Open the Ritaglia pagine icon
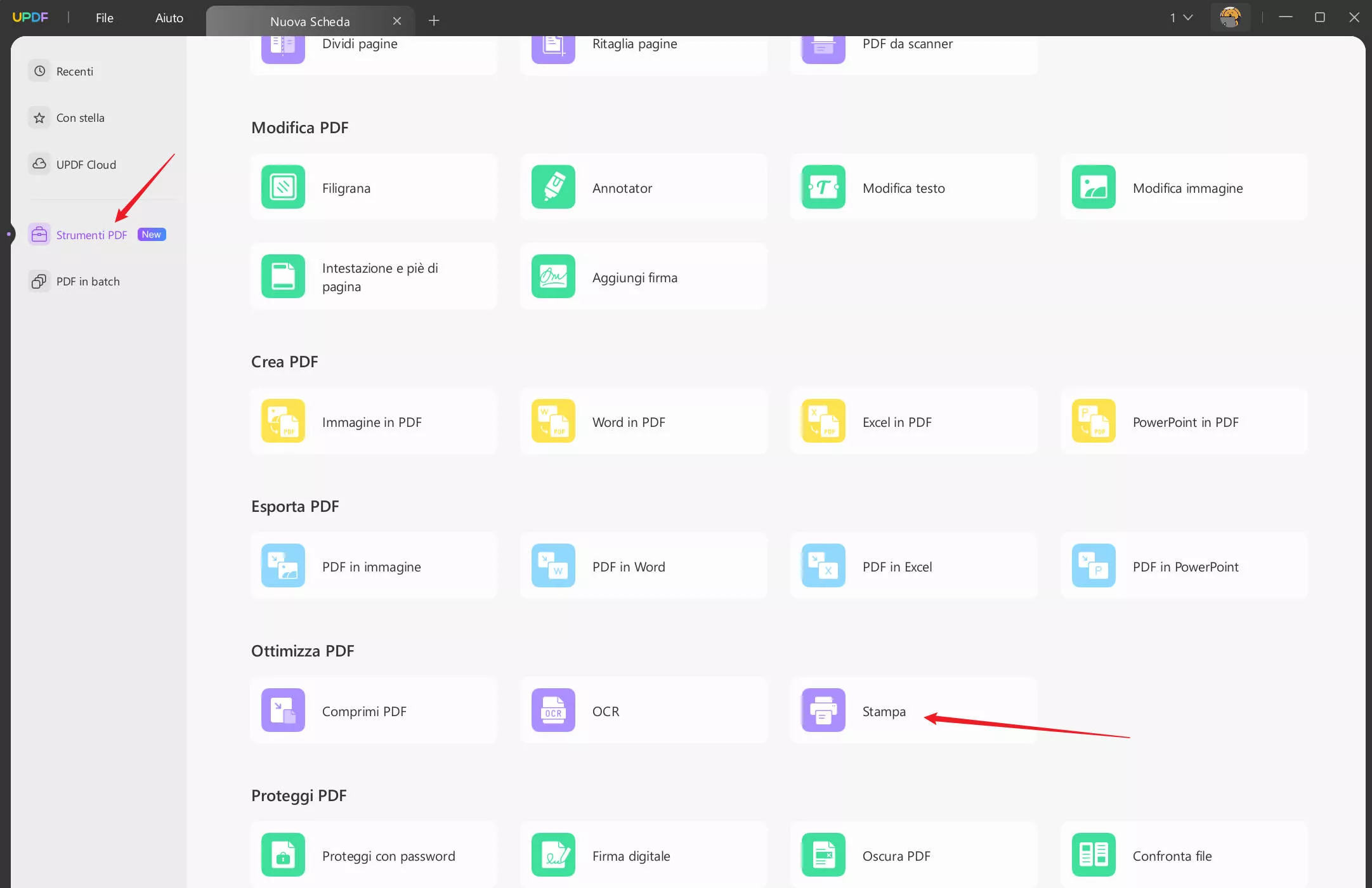Screen dimensions: 1372x888 (553, 49)
